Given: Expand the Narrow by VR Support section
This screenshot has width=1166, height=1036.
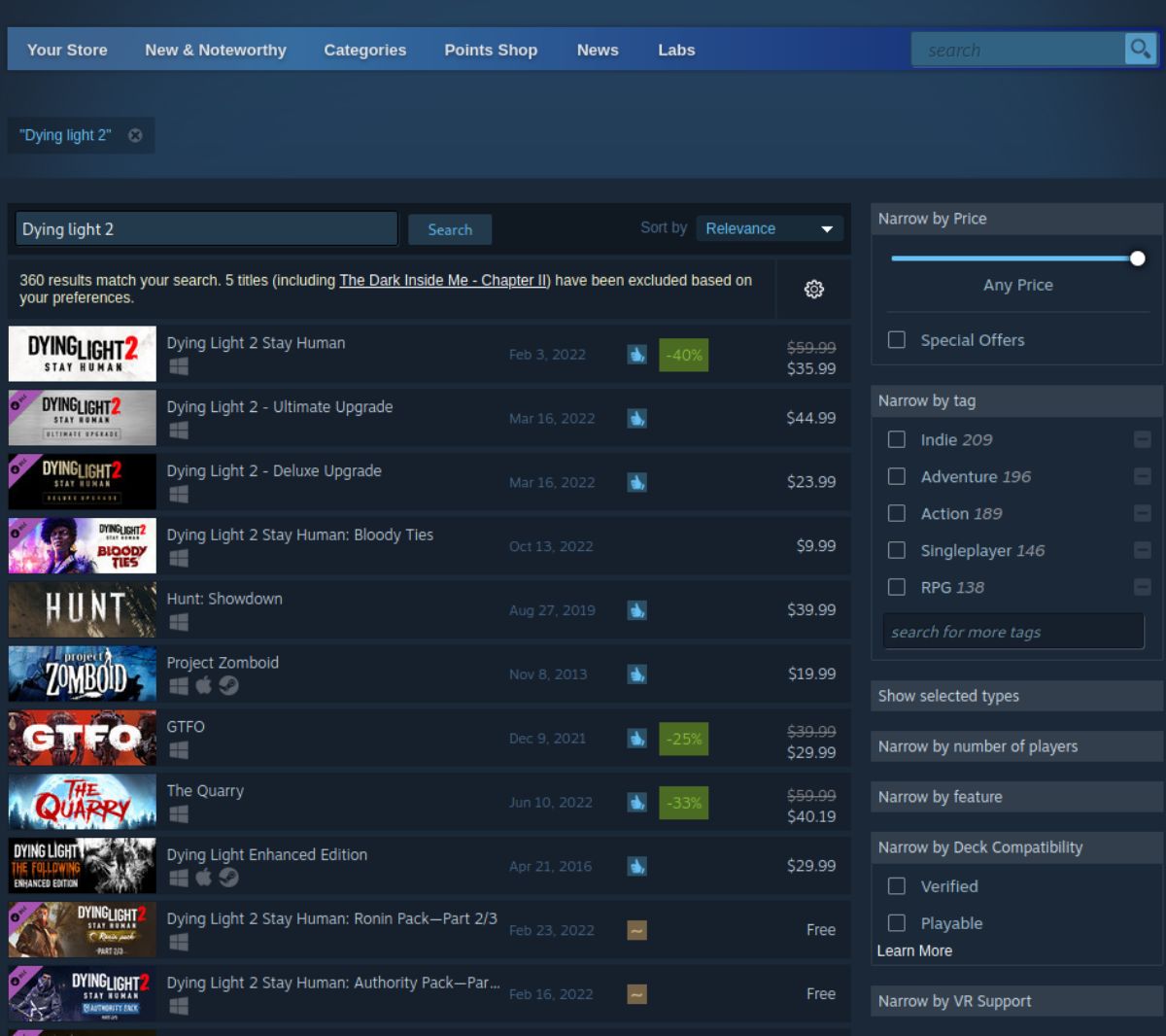Looking at the screenshot, I should click(1016, 1001).
